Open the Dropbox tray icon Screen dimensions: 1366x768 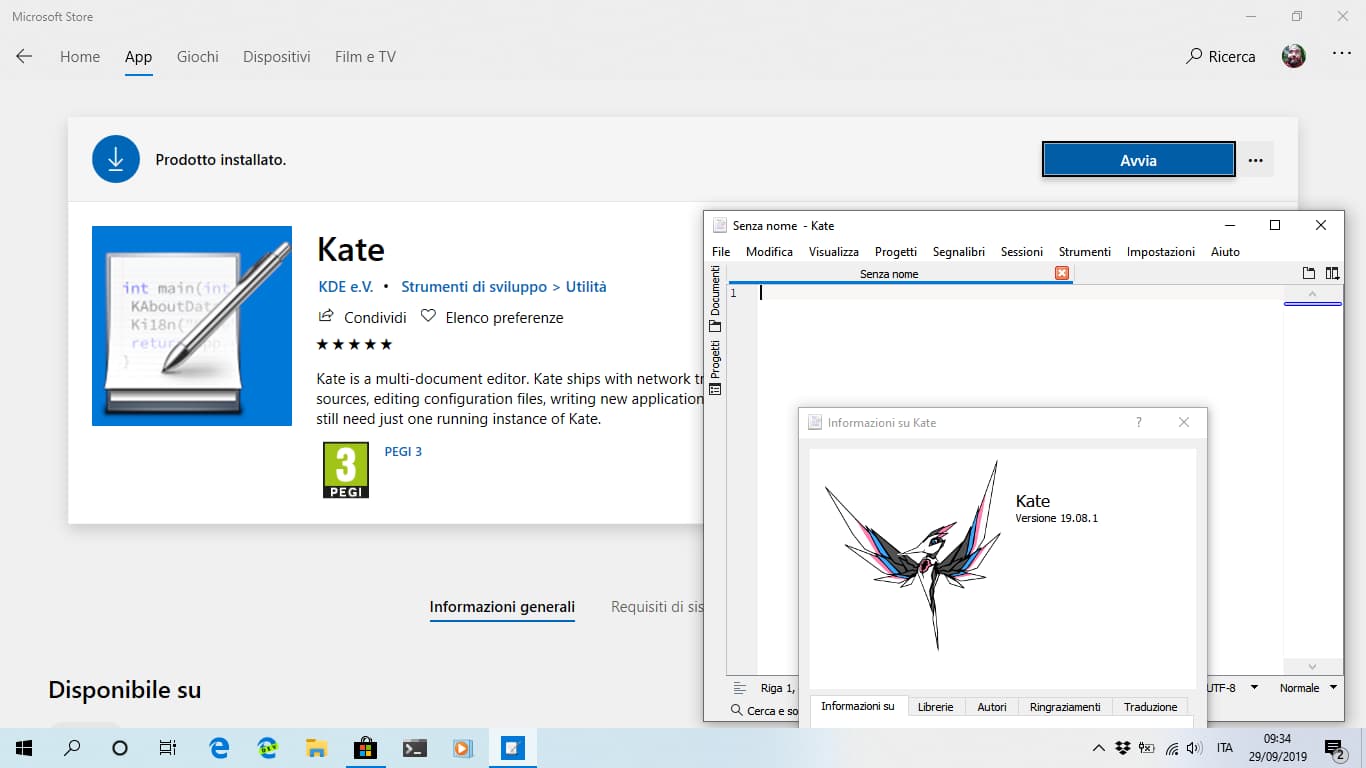pyautogui.click(x=1123, y=748)
